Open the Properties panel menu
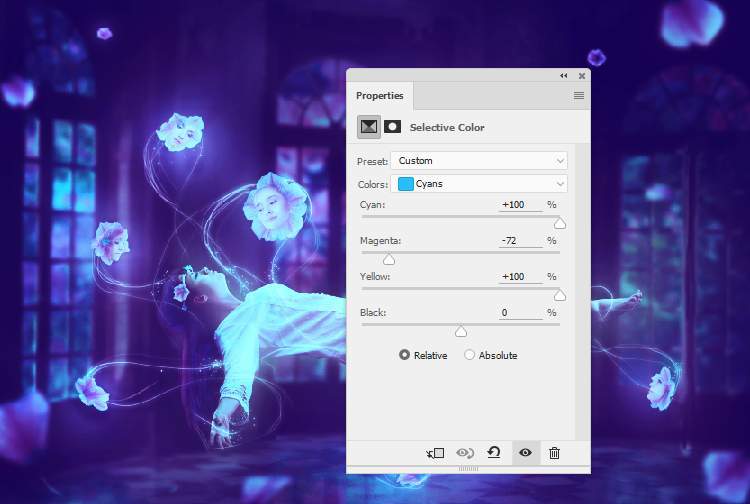The width and height of the screenshot is (750, 504). pos(579,96)
